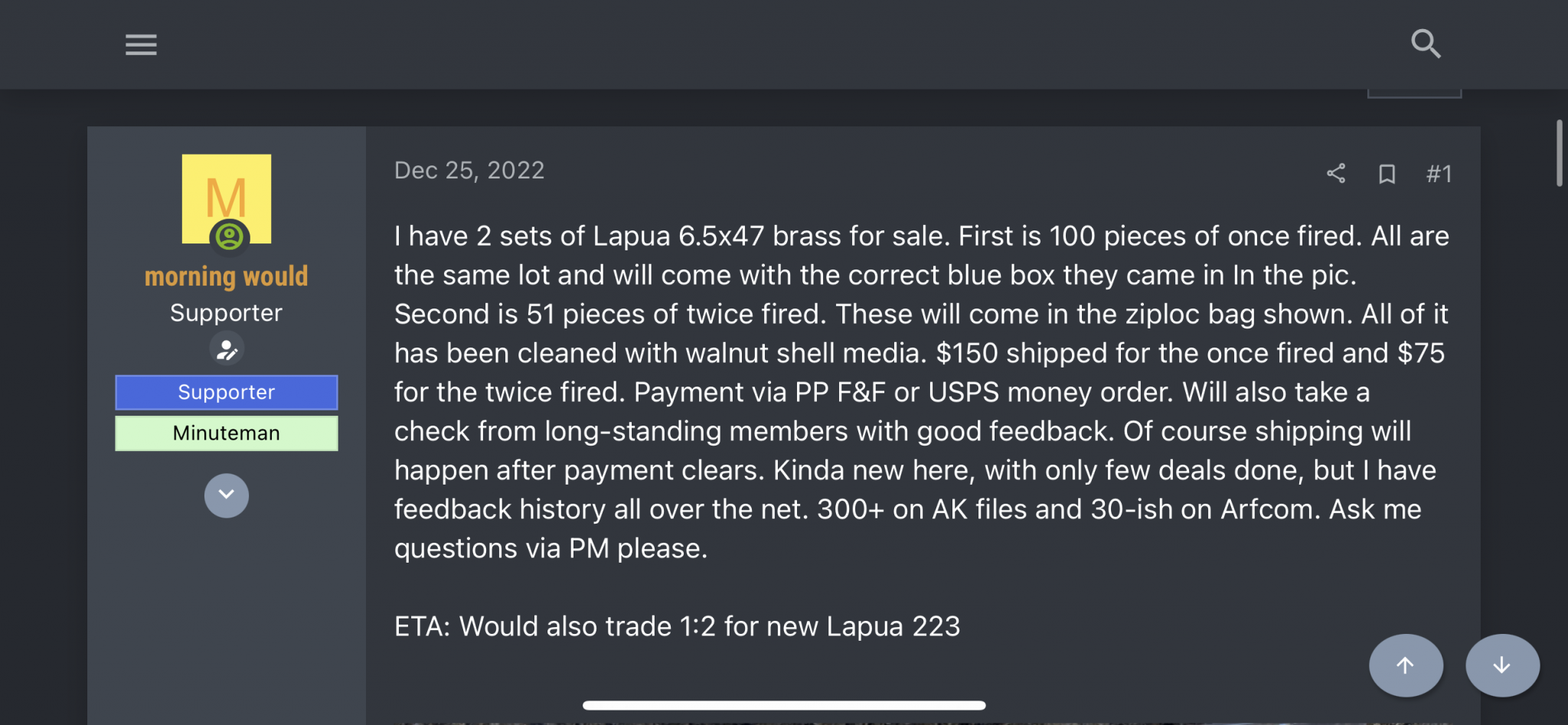Screen dimensions: 1568x725
Task: Jump to top with up-arrow button
Action: pos(1406,665)
